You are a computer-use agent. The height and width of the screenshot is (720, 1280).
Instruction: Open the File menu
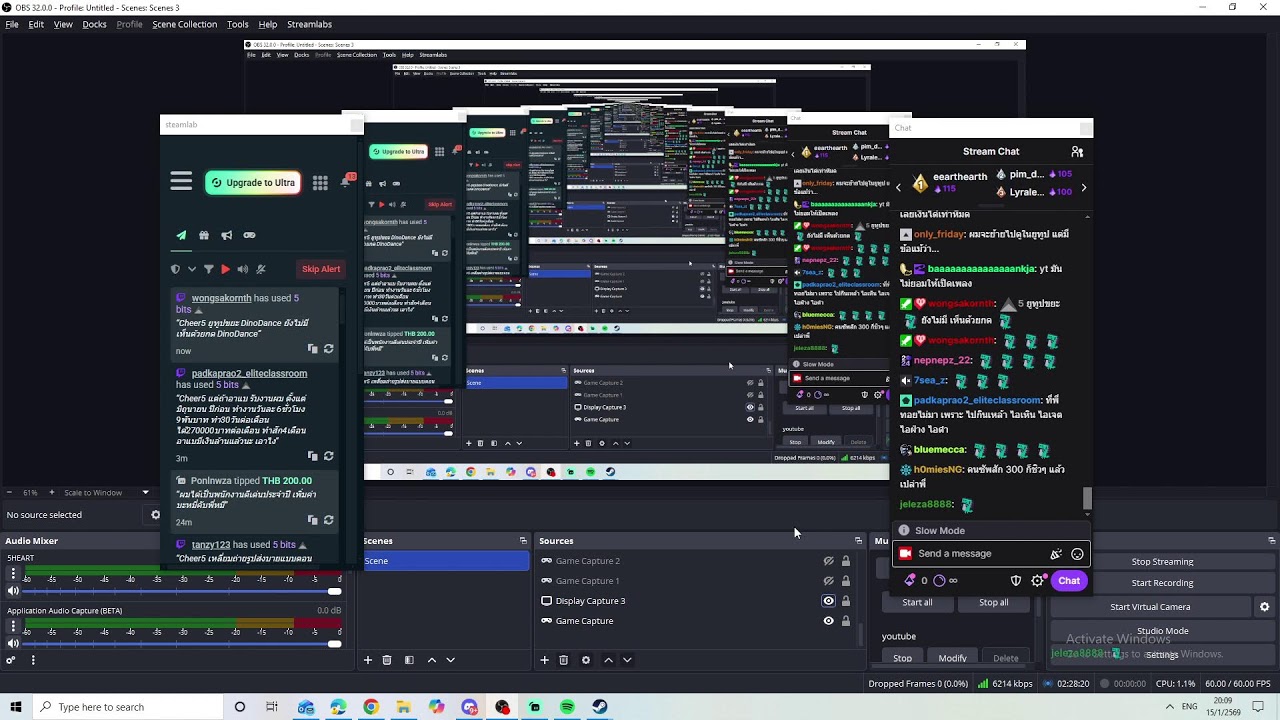point(12,24)
